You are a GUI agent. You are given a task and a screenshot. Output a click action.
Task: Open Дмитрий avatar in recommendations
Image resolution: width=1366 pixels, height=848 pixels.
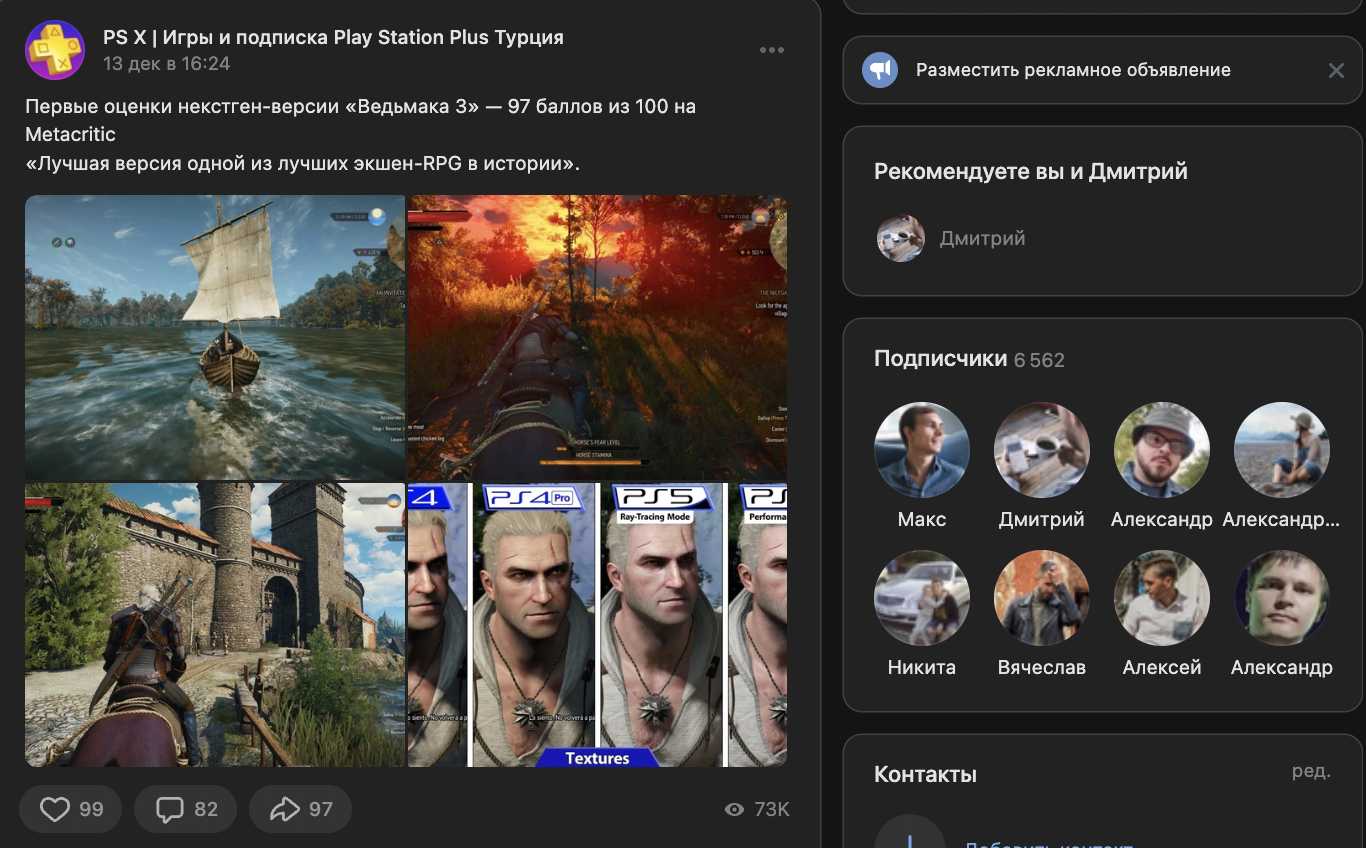coord(901,238)
